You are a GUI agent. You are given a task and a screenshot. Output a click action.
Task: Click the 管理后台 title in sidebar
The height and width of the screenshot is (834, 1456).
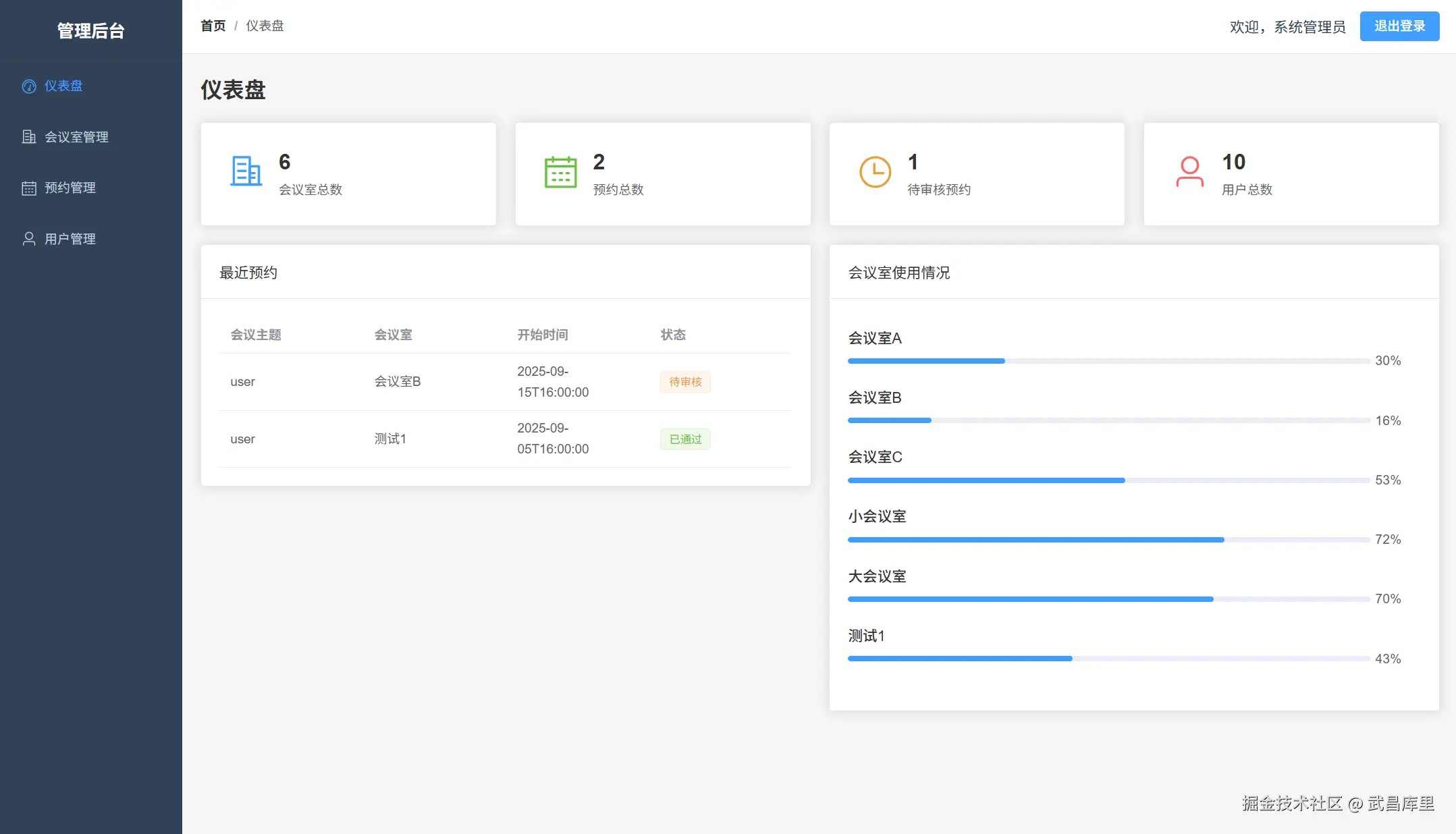pyautogui.click(x=90, y=30)
